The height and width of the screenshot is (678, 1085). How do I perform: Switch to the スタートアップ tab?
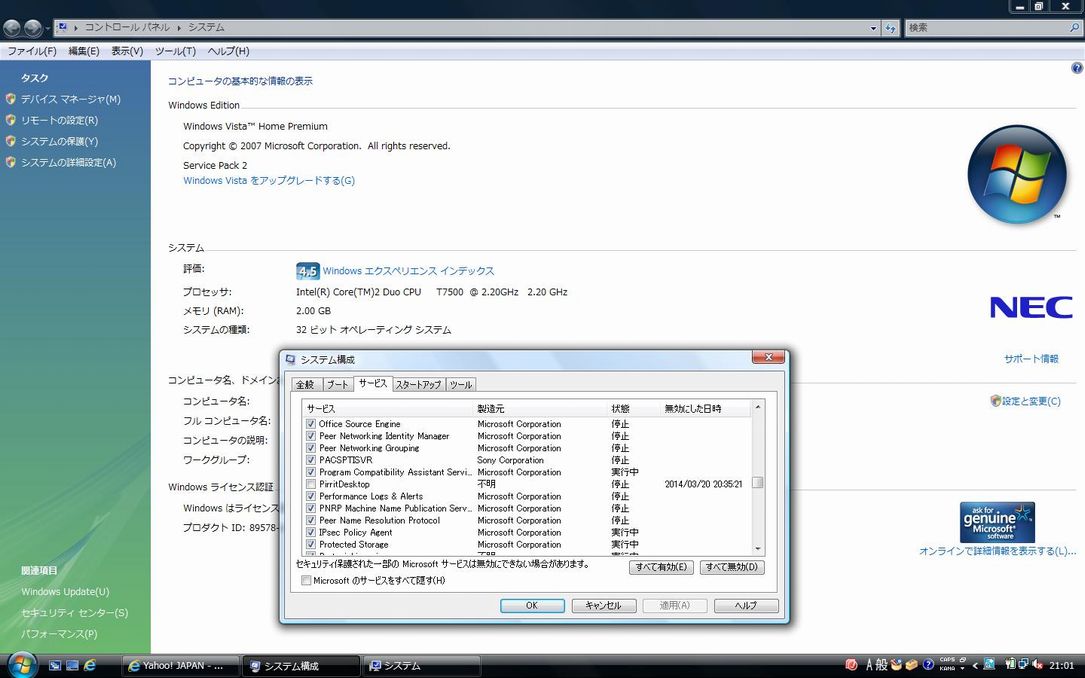418,385
